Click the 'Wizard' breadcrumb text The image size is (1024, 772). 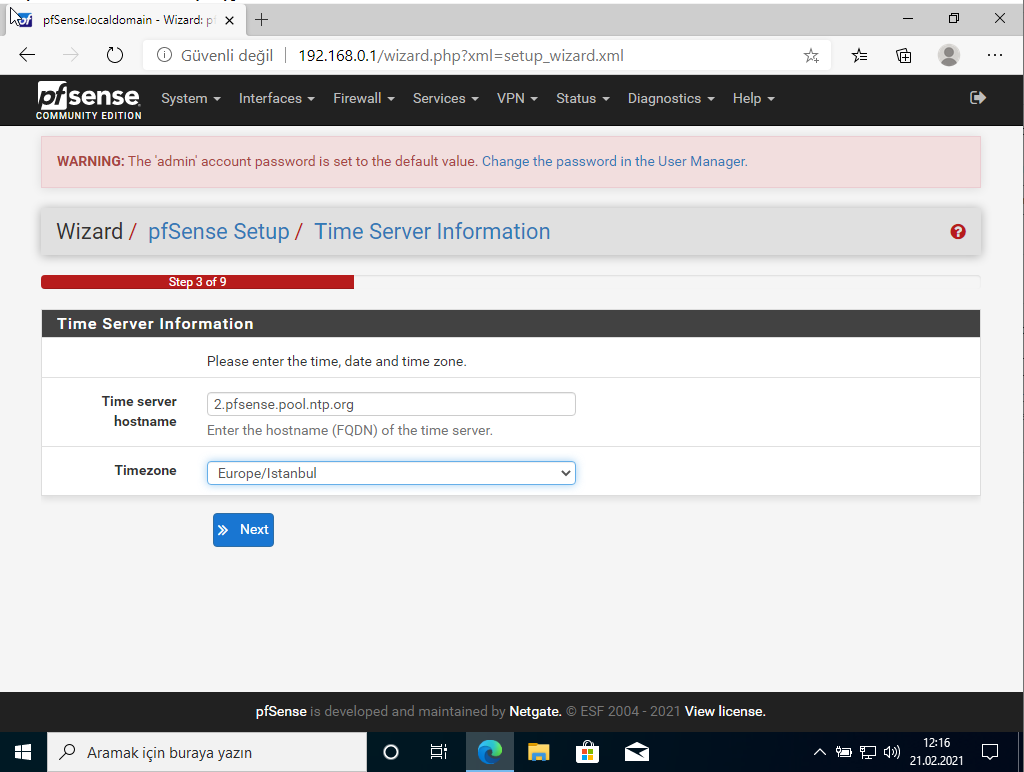point(89,232)
